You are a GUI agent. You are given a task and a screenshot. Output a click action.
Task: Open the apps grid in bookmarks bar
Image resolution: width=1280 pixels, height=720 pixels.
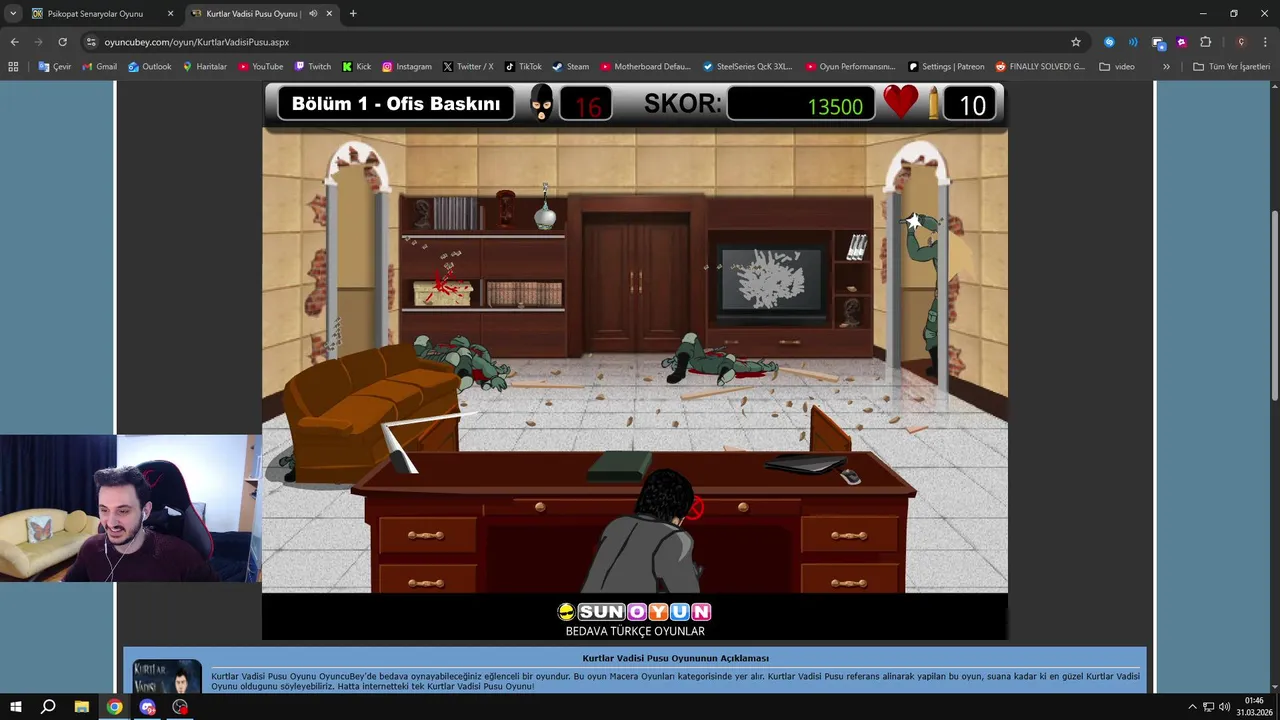click(13, 67)
